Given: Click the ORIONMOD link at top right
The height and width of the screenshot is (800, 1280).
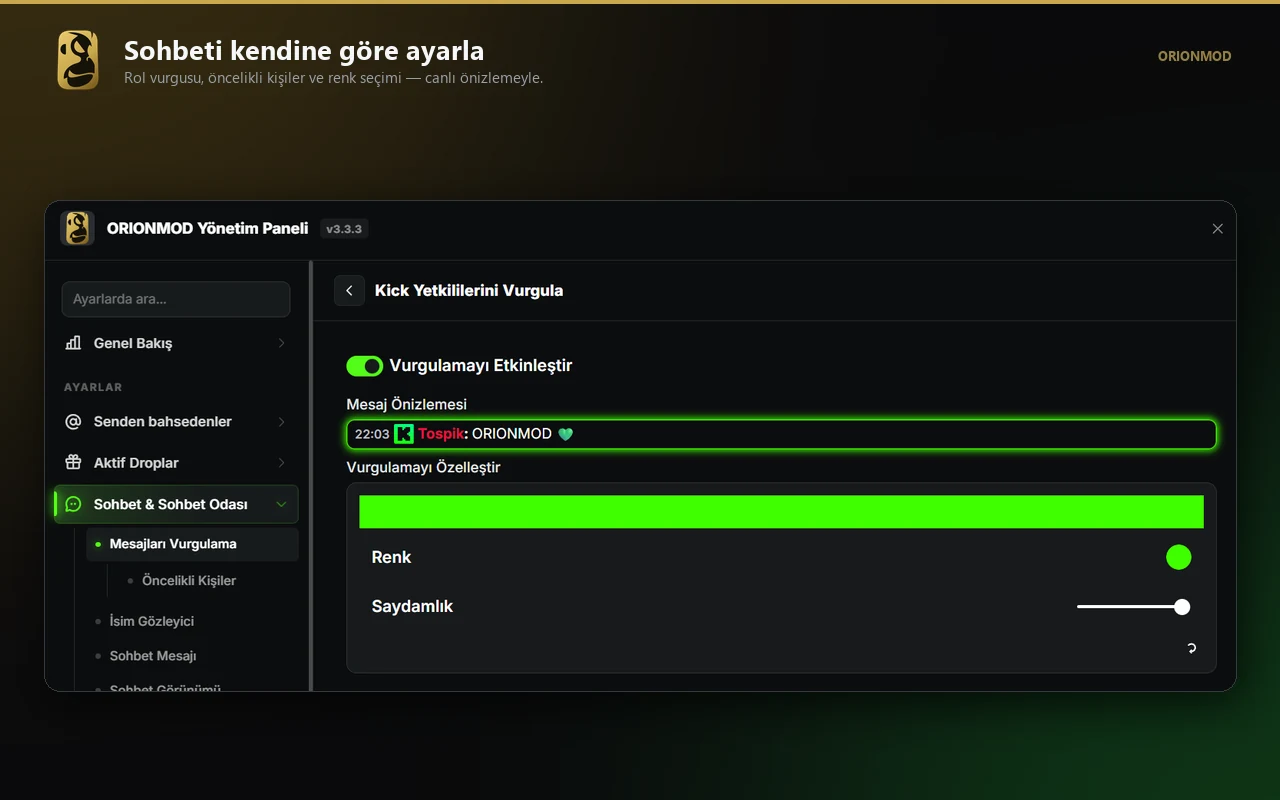Looking at the screenshot, I should 1194,57.
